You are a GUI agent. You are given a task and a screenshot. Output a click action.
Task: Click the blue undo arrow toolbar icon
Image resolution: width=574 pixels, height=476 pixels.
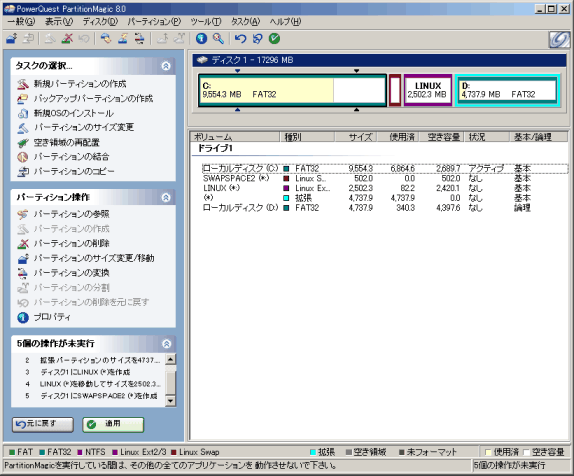click(x=241, y=38)
